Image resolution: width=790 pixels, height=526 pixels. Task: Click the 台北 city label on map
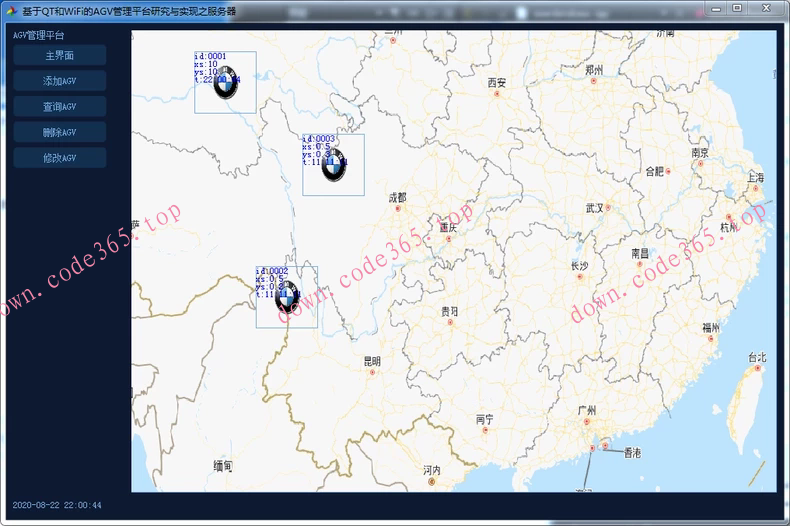pos(757,357)
